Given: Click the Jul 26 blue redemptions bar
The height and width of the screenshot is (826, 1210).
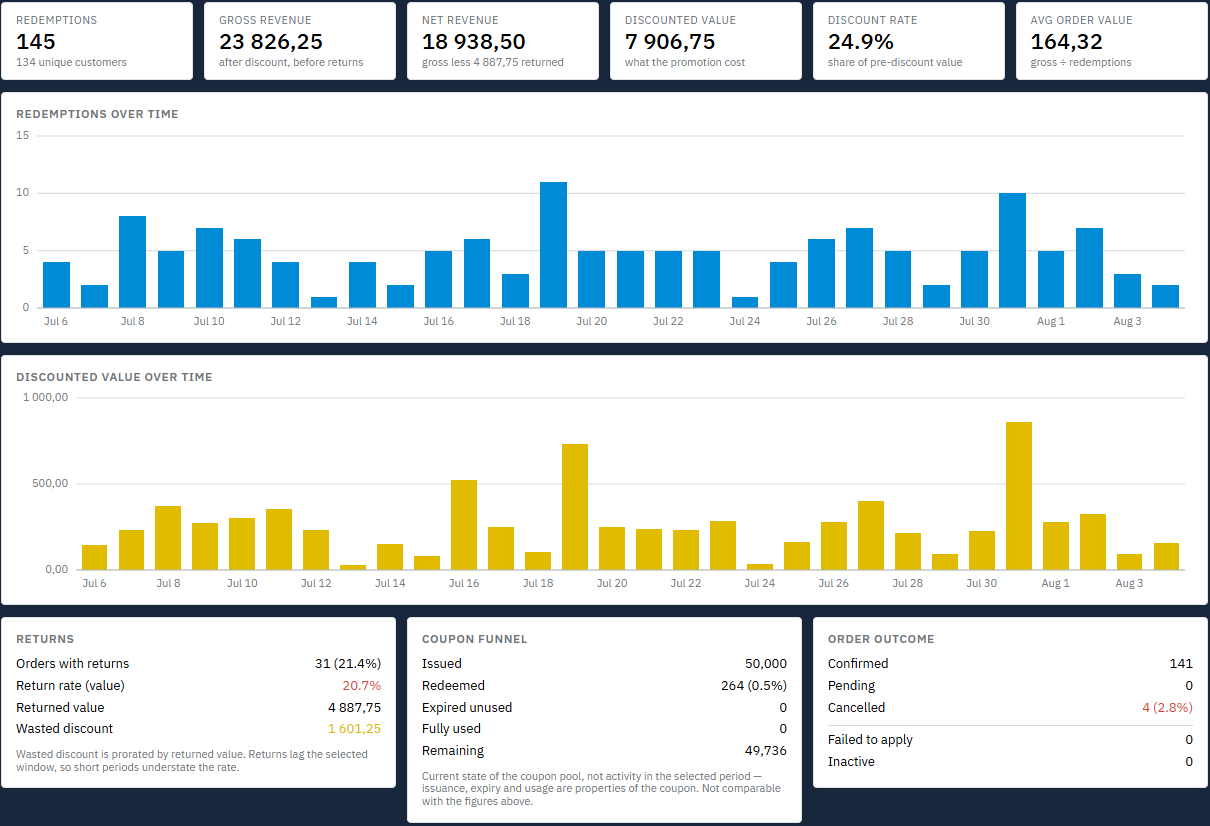Looking at the screenshot, I should tap(821, 273).
